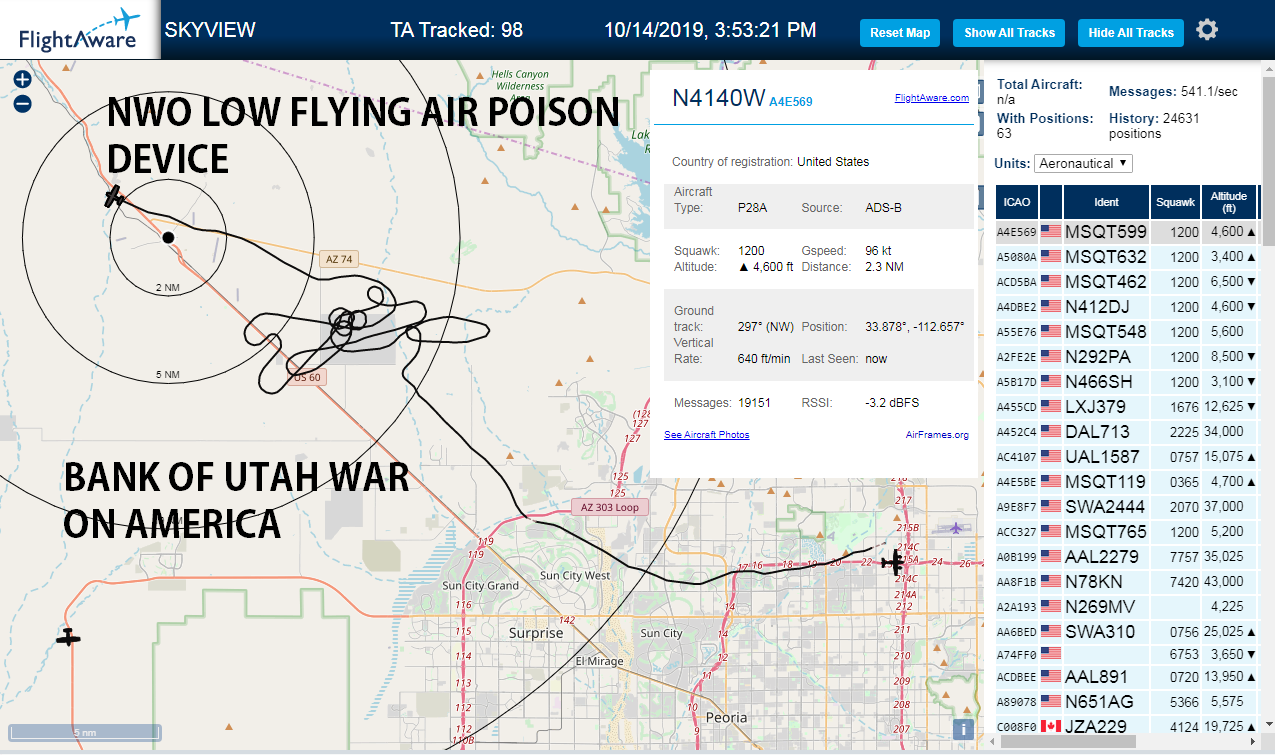Select MSQT765 aircraft row
Image resolution: width=1275 pixels, height=755 pixels.
[1126, 532]
